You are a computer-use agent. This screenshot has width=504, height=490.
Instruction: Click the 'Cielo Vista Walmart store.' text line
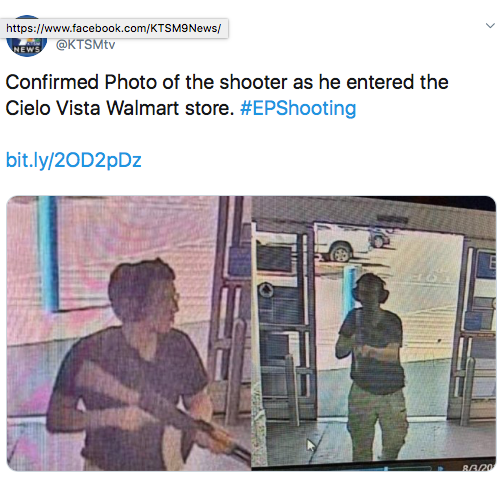tap(120, 108)
